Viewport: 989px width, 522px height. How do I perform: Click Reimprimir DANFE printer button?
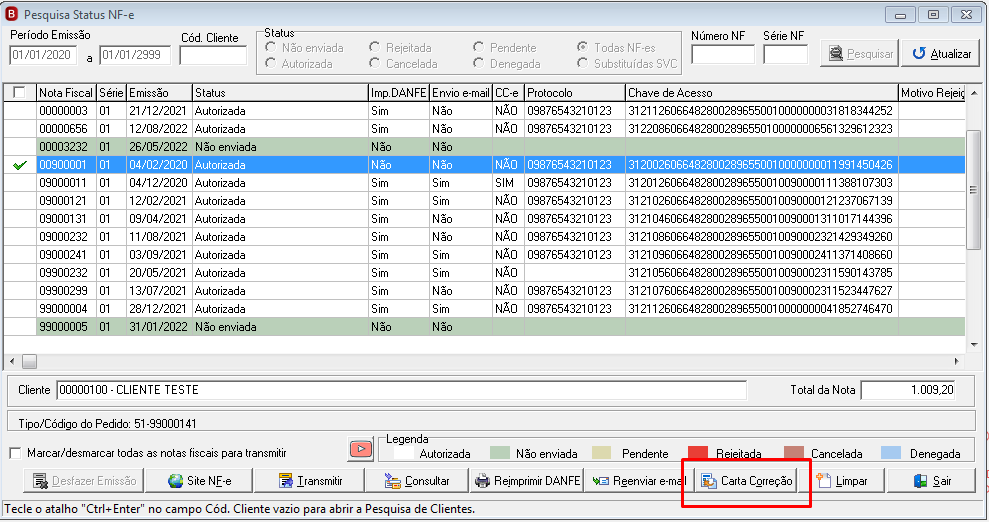tap(527, 481)
